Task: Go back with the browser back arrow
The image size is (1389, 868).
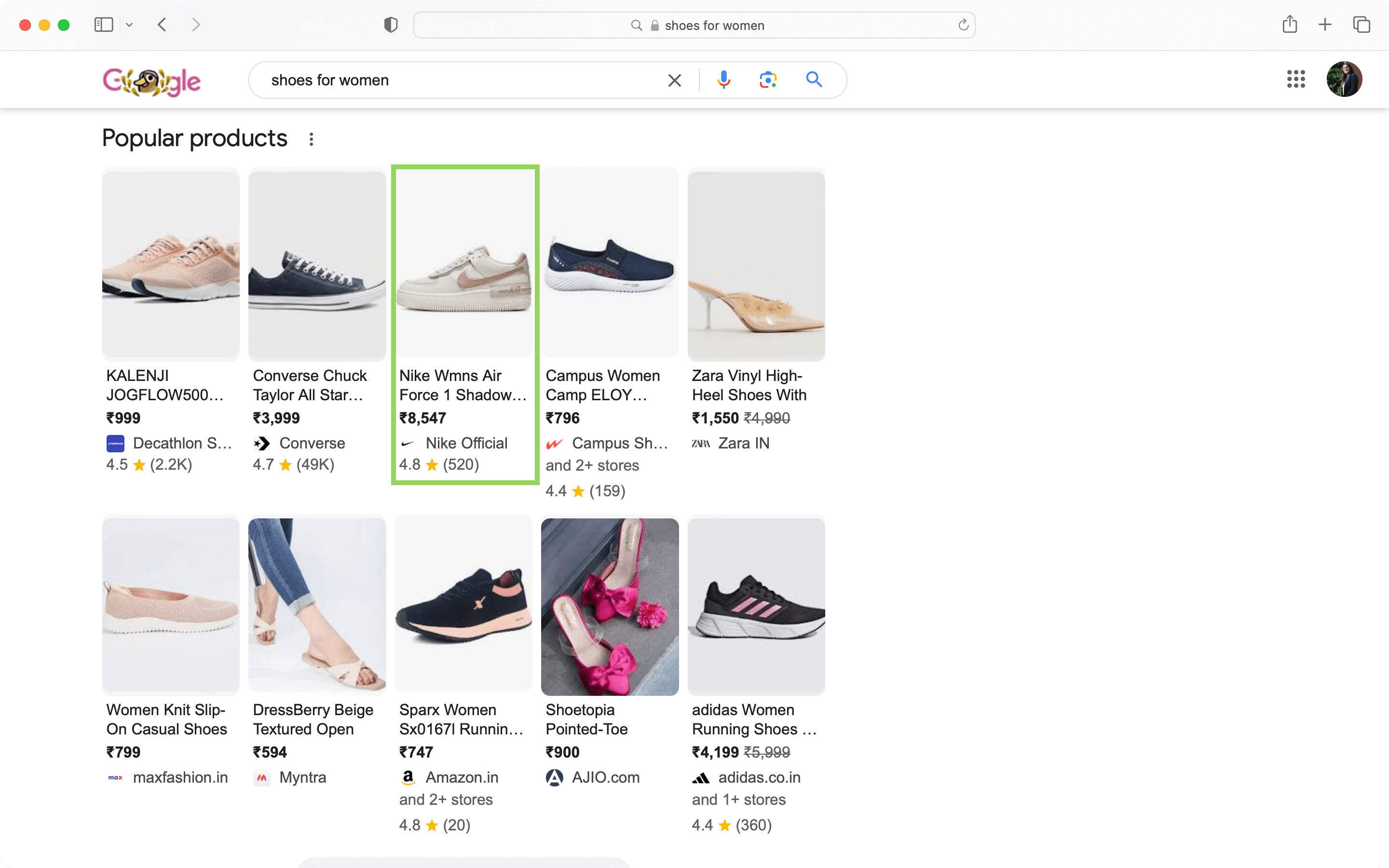Action: tap(162, 25)
